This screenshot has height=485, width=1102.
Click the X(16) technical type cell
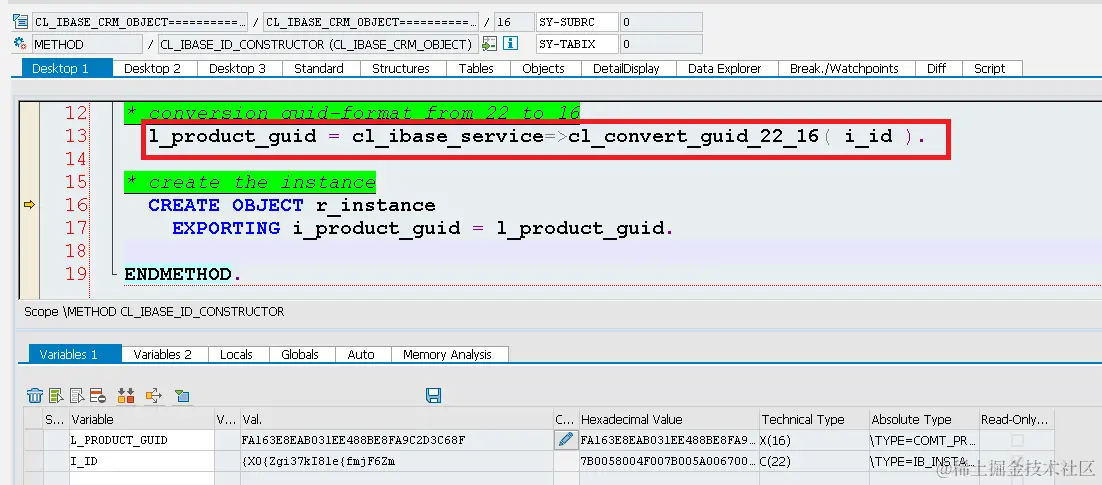click(x=814, y=441)
